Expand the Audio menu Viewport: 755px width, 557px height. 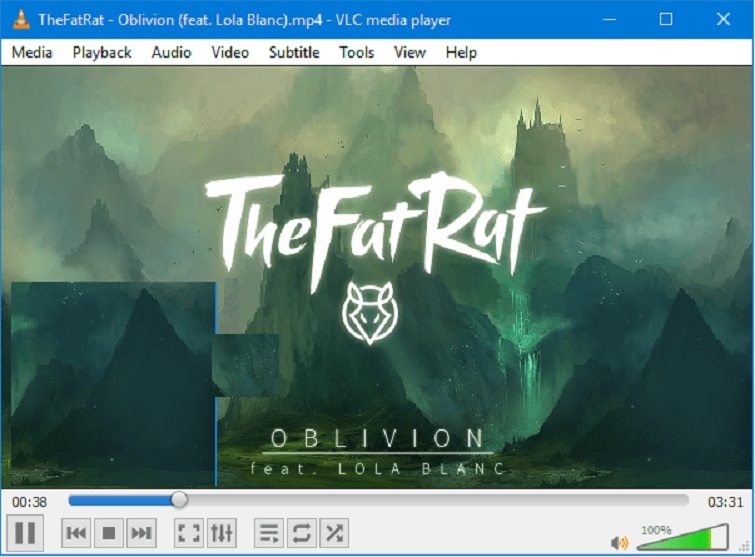(x=171, y=52)
